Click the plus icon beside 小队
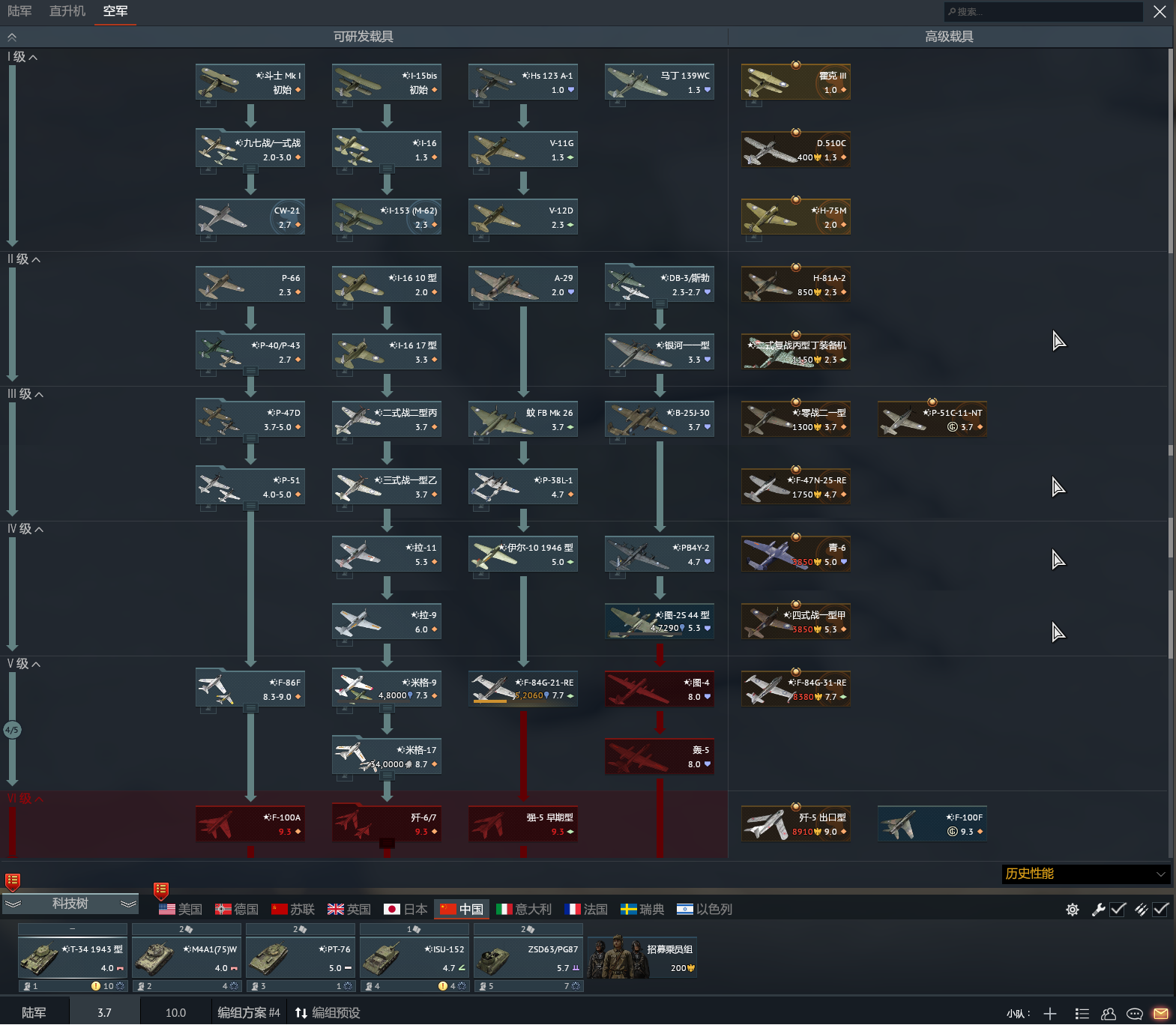The height and width of the screenshot is (1025, 1176). click(1050, 1014)
